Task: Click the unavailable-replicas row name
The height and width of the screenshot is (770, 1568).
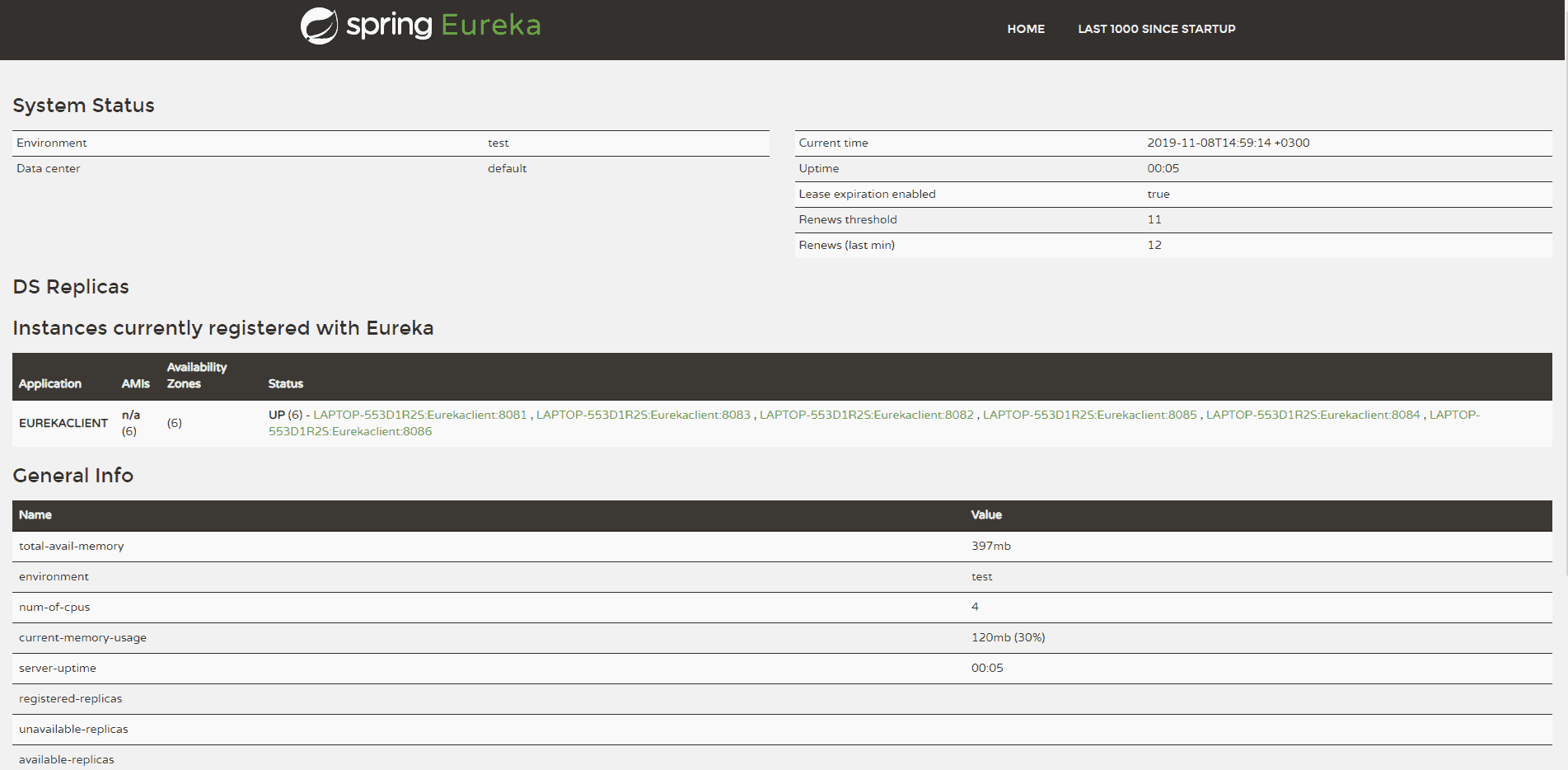Action: tap(73, 729)
